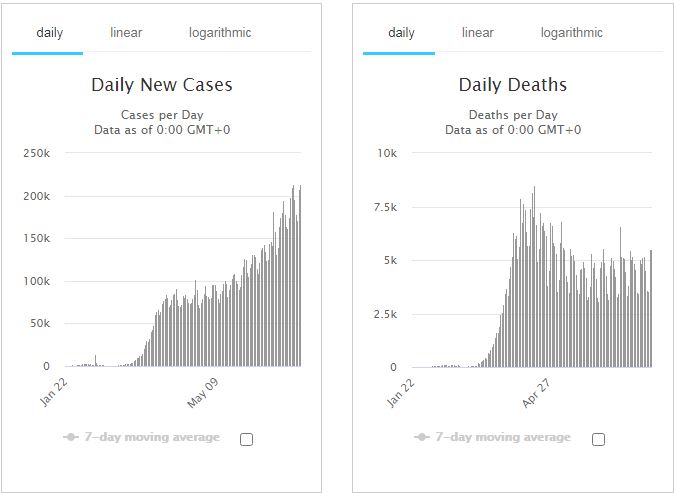Click the legend line marker below deaths chart
The height and width of the screenshot is (493, 674).
point(422,438)
